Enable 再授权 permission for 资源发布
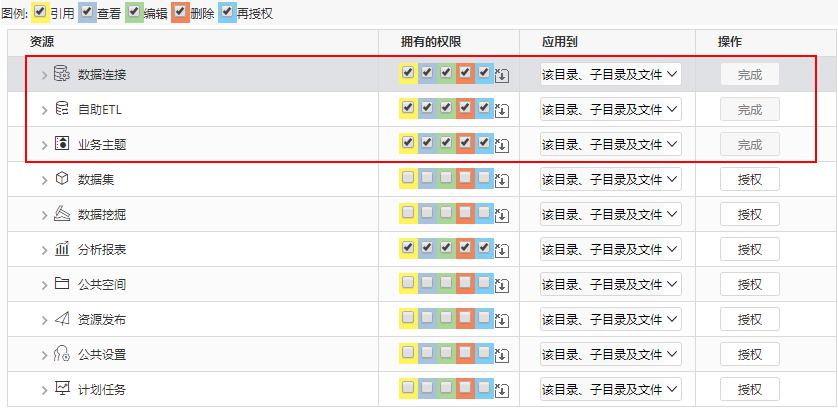 point(484,317)
